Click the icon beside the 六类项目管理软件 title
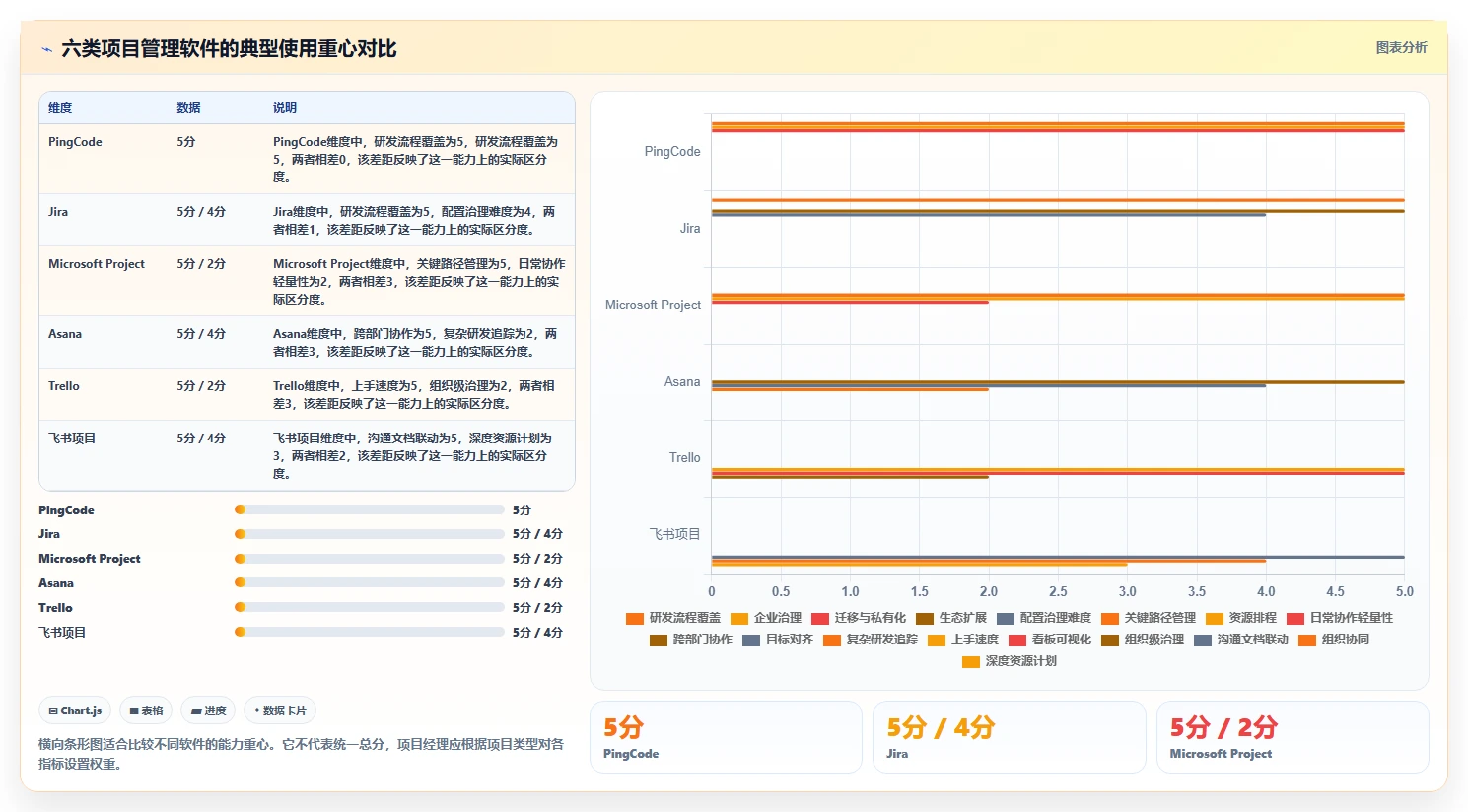The image size is (1468, 812). point(46,49)
